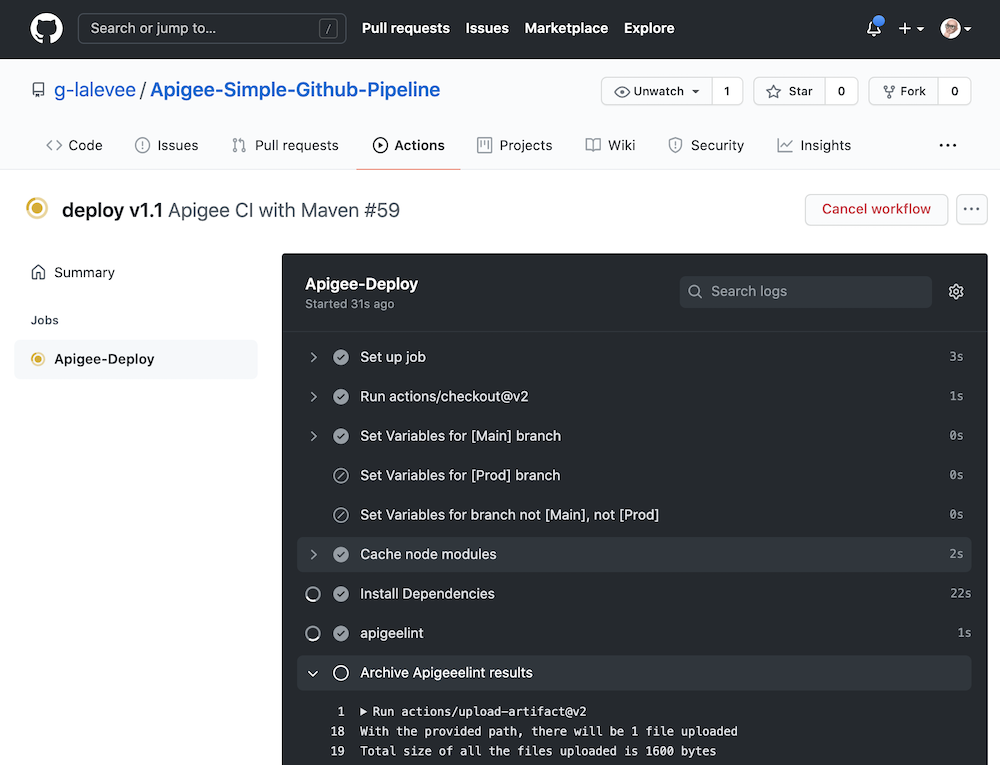Click Issues in the top navbar
This screenshot has width=1000, height=765.
point(487,28)
